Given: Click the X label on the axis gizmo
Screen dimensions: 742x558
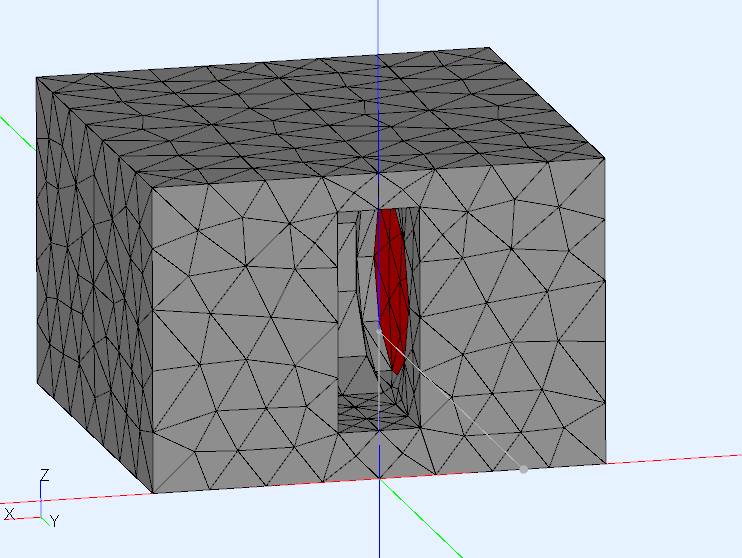Looking at the screenshot, I should coord(9,514).
